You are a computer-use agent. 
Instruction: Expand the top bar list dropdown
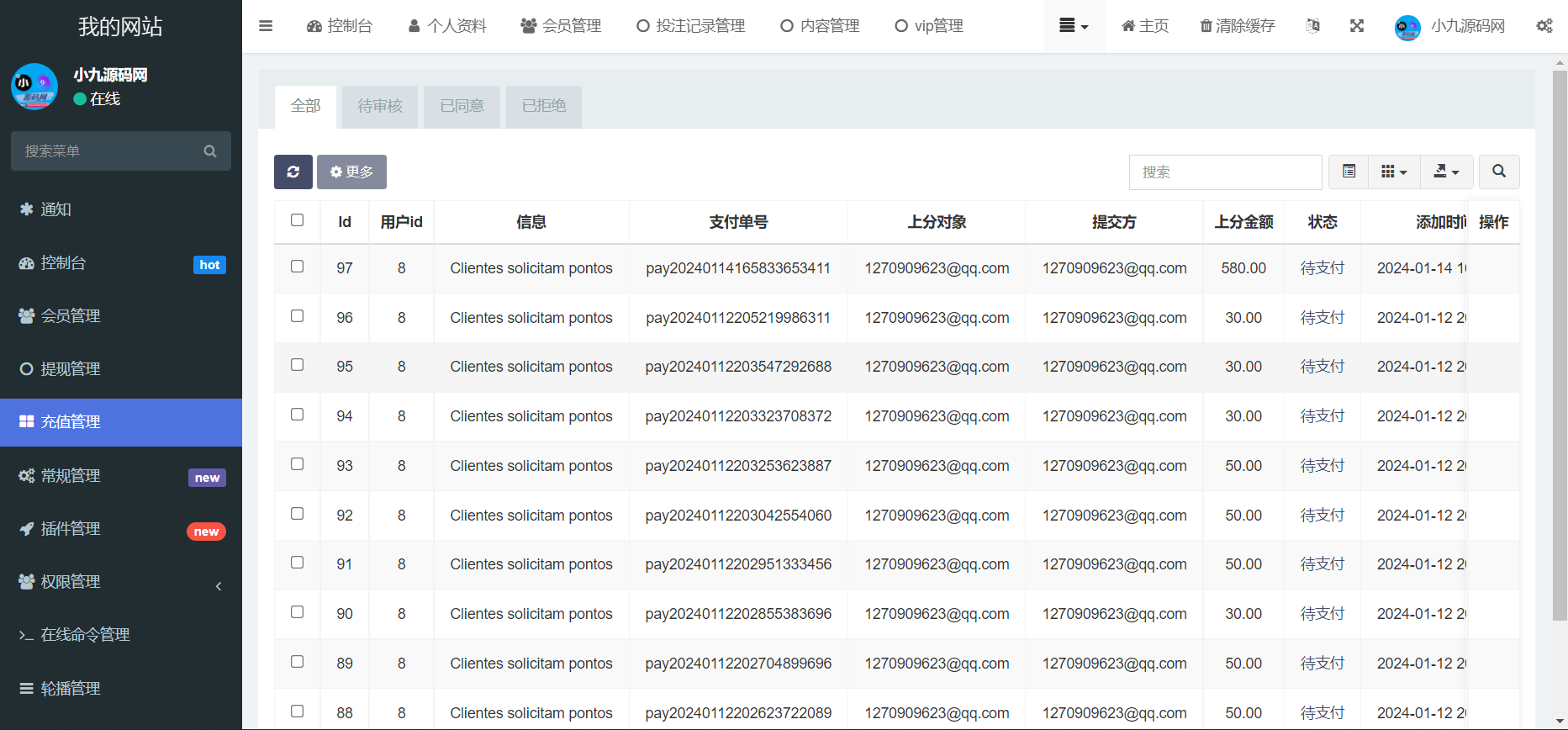[1074, 26]
